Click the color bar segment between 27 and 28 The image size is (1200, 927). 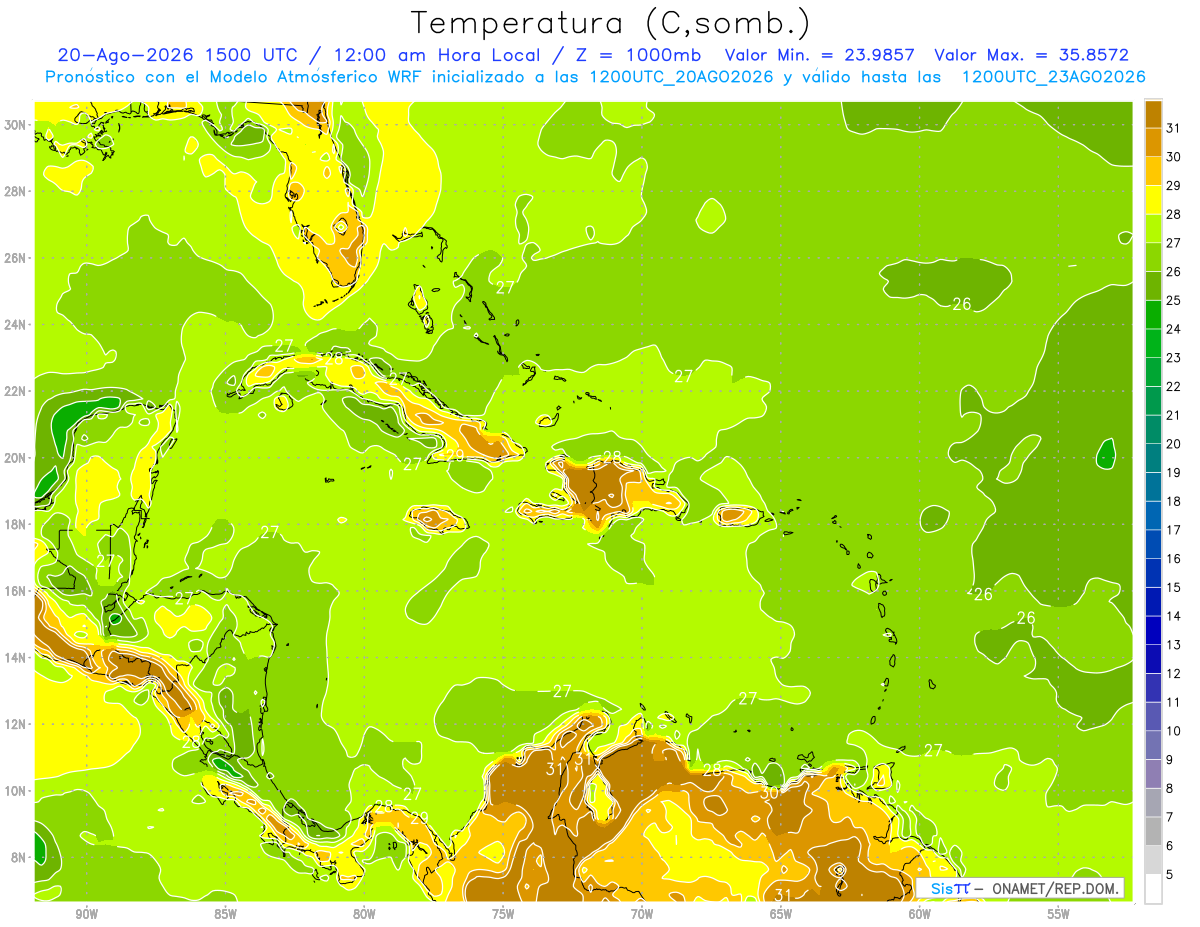(1153, 228)
